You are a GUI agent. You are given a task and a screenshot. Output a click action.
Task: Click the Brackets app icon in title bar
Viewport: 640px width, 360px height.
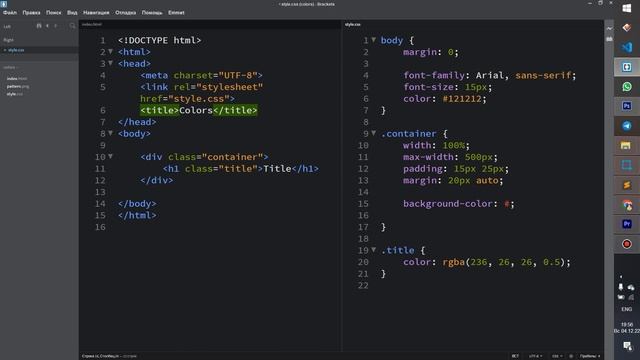tap(4, 4)
